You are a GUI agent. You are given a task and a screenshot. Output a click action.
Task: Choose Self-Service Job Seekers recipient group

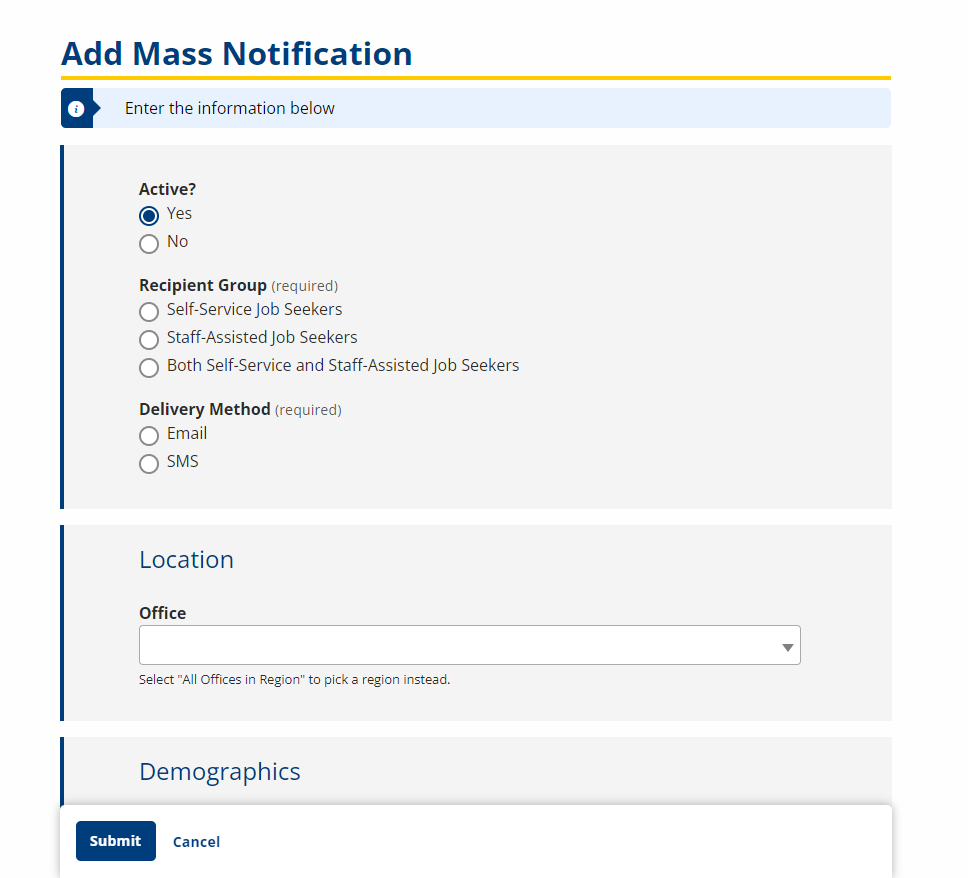pyautogui.click(x=149, y=311)
